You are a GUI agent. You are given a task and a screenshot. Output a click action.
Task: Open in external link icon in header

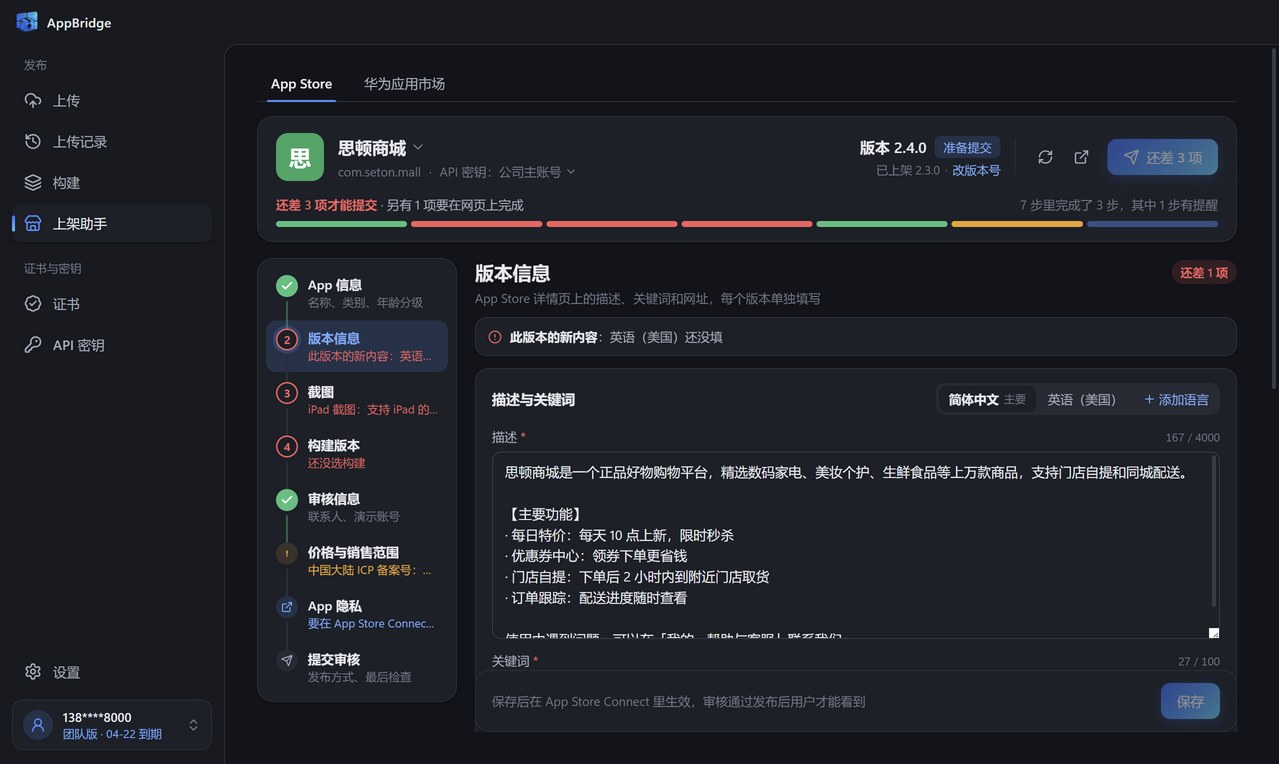1081,157
